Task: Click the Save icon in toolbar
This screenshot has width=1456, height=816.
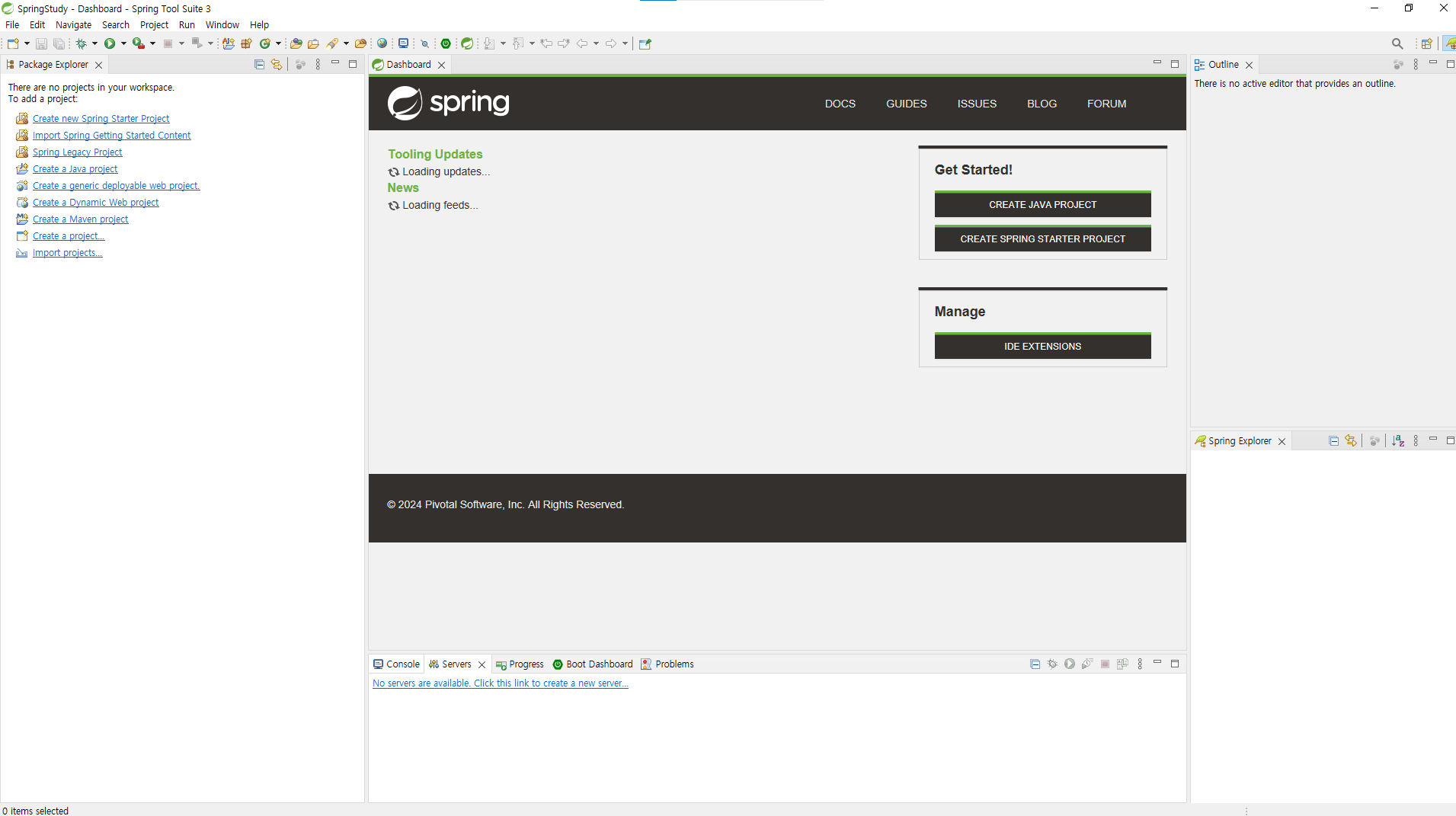Action: click(x=41, y=43)
